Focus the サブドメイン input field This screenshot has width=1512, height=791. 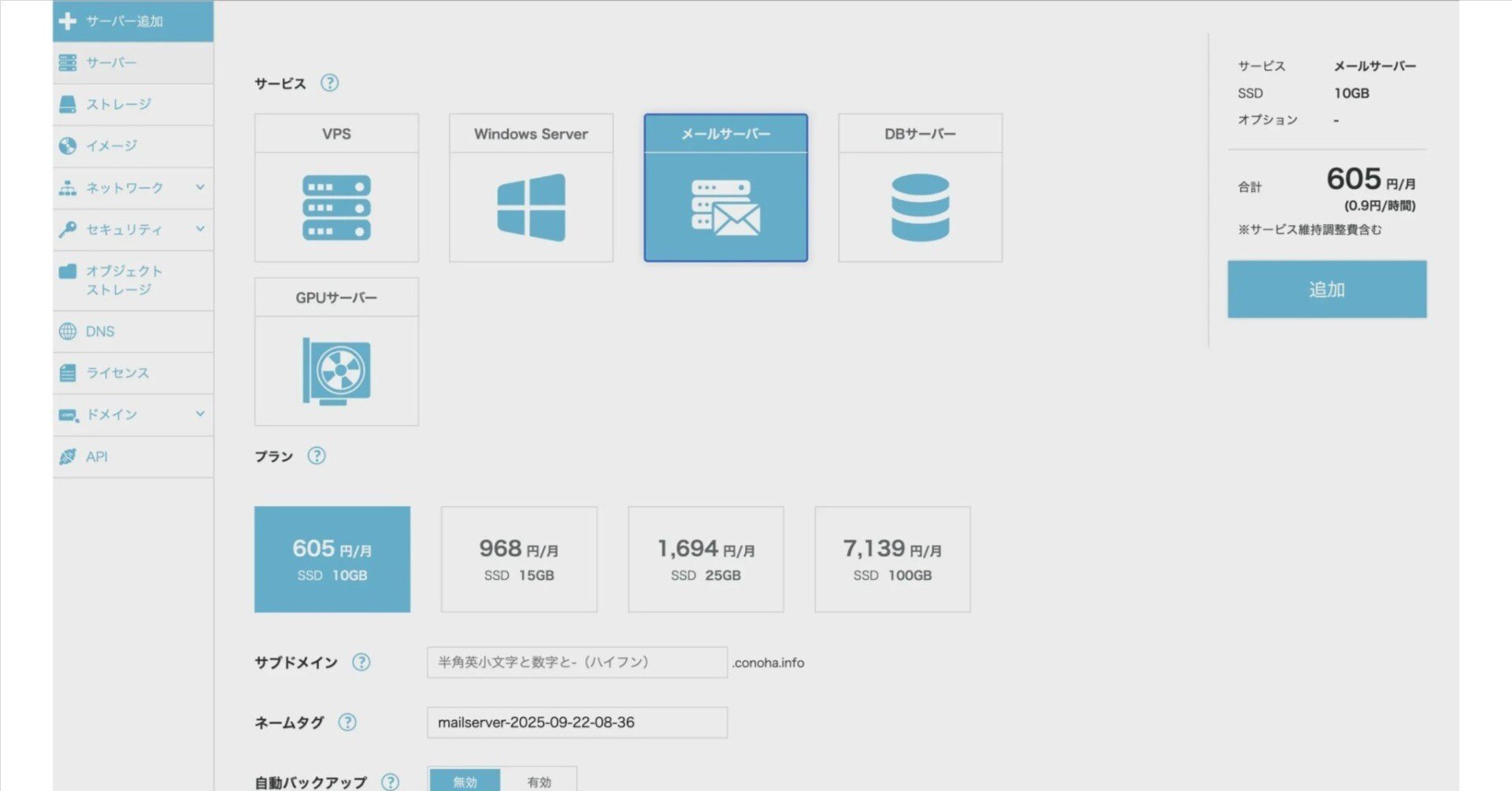(577, 662)
